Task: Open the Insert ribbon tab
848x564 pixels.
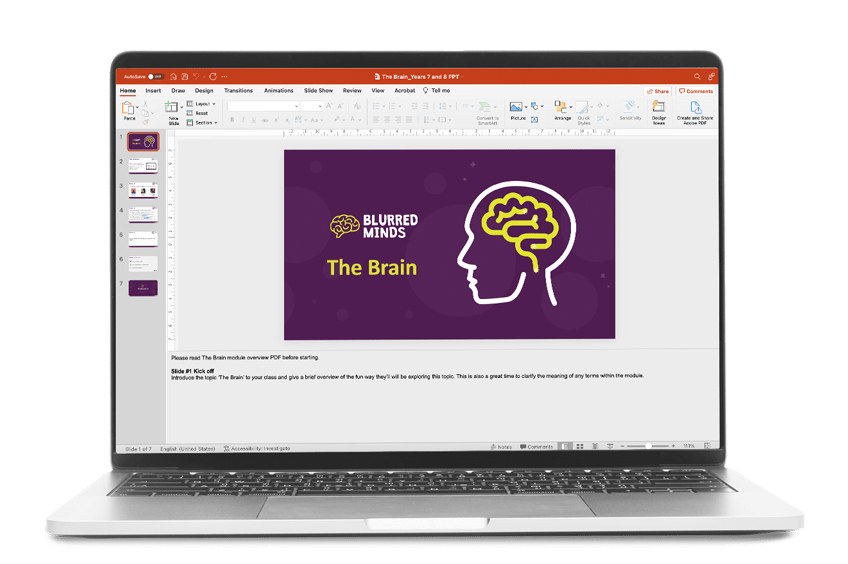Action: [x=153, y=91]
